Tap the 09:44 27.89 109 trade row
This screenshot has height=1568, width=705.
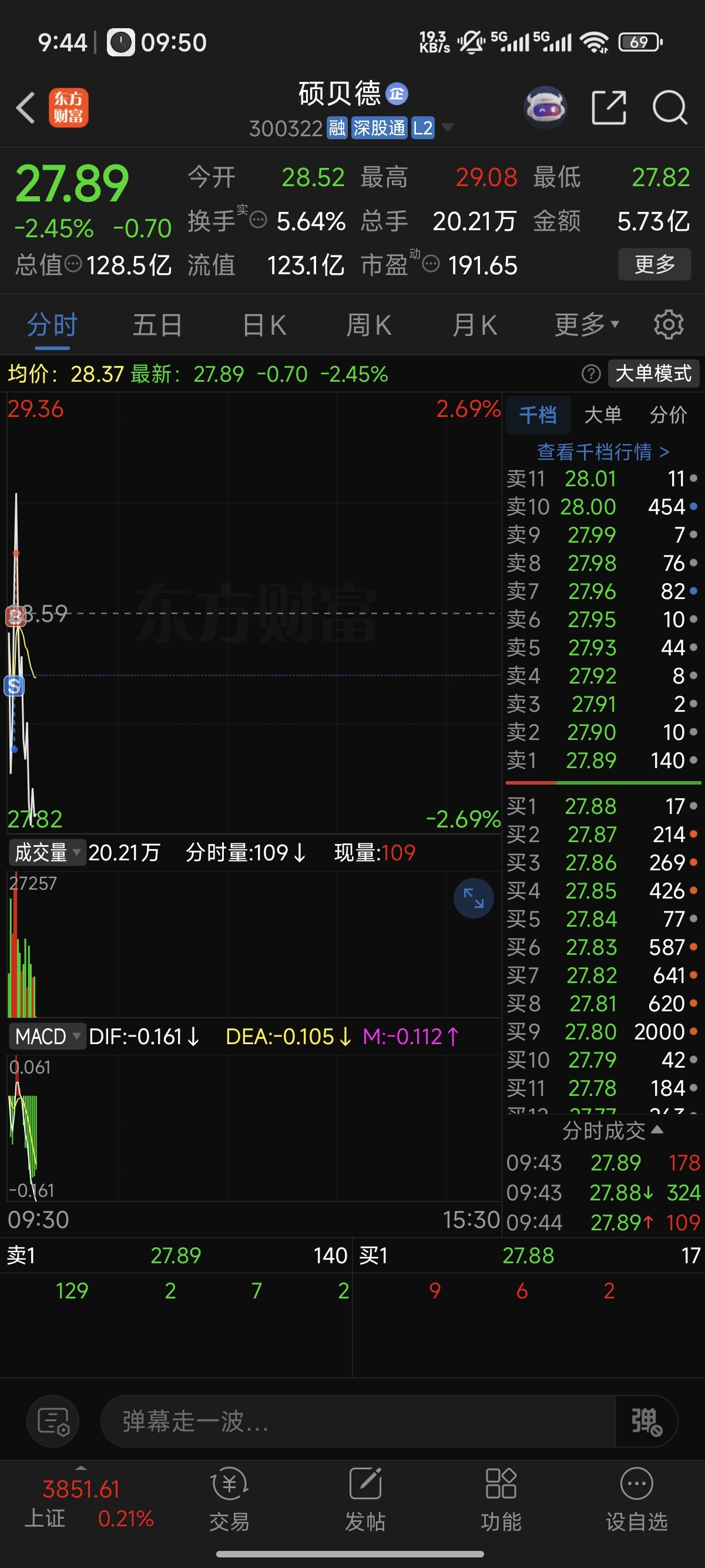point(603,1222)
